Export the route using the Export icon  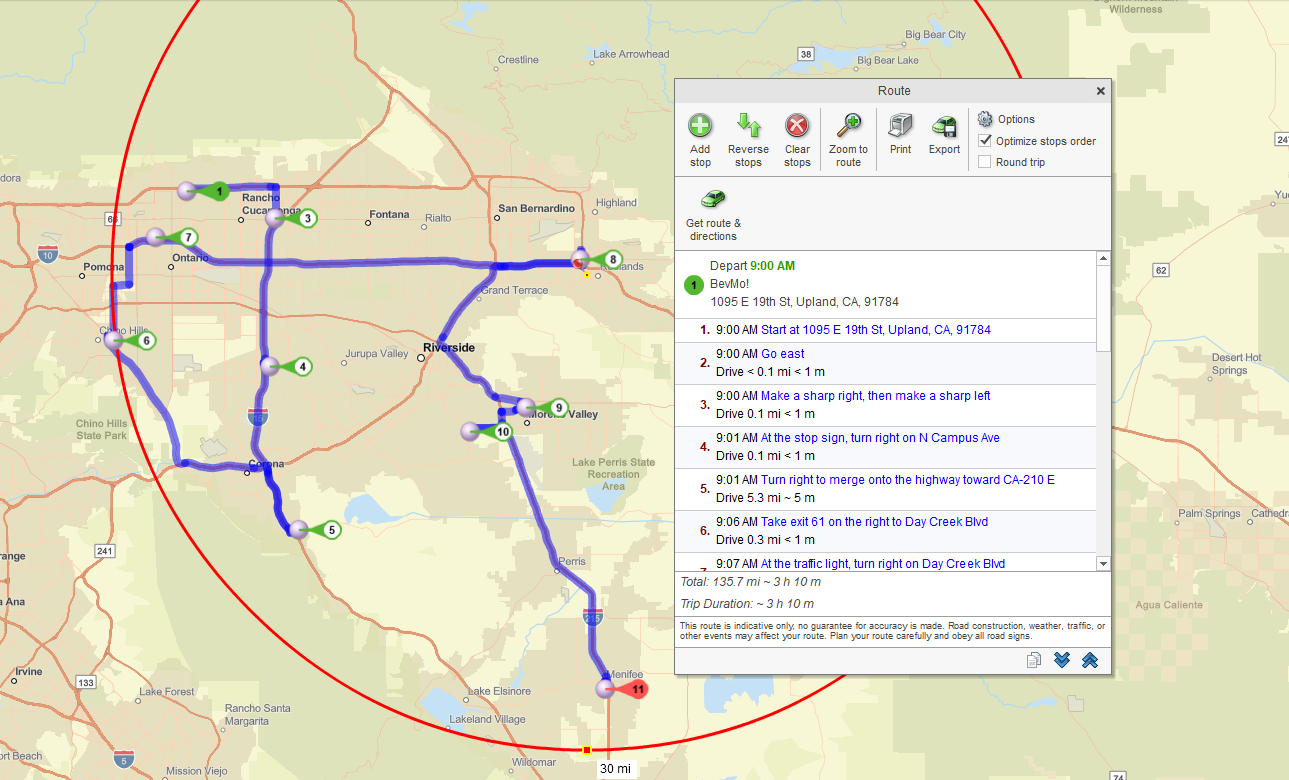coord(943,138)
